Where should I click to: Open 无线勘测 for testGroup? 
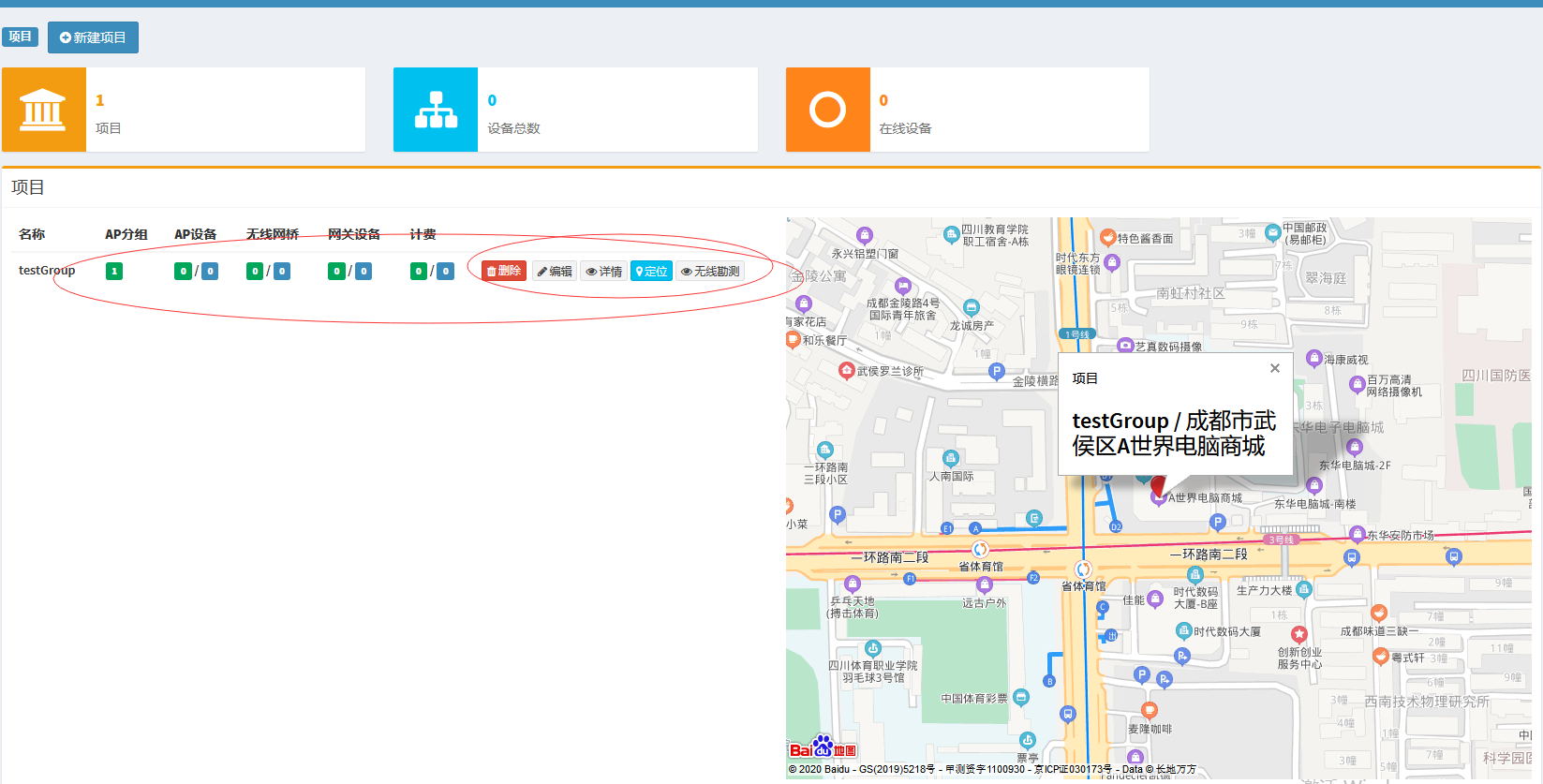(x=710, y=271)
